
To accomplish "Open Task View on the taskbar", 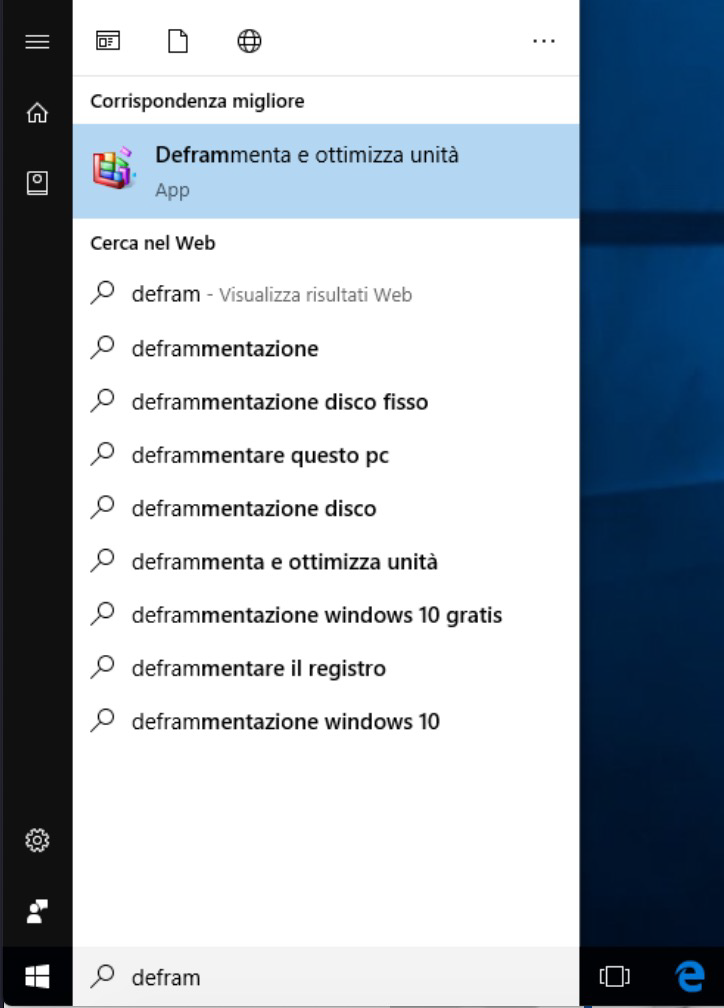I will tap(615, 976).
